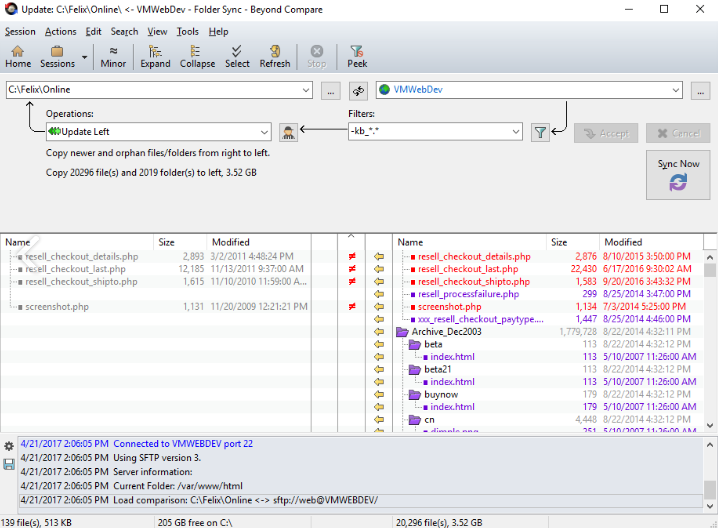Save the log with disk icon
This screenshot has height=528, width=718.
point(9,464)
